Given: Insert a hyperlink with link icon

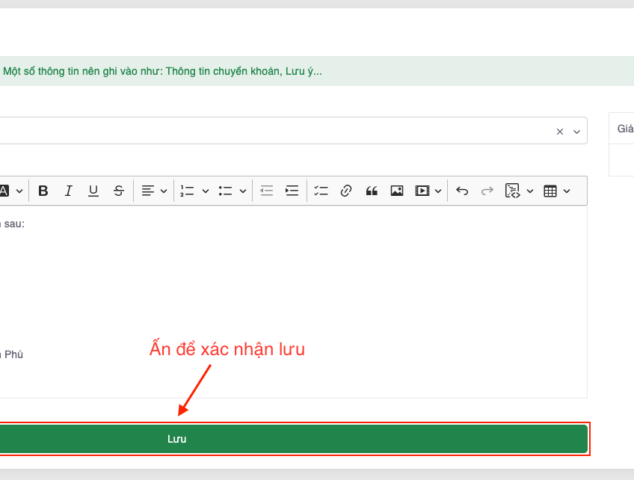Looking at the screenshot, I should coord(346,191).
